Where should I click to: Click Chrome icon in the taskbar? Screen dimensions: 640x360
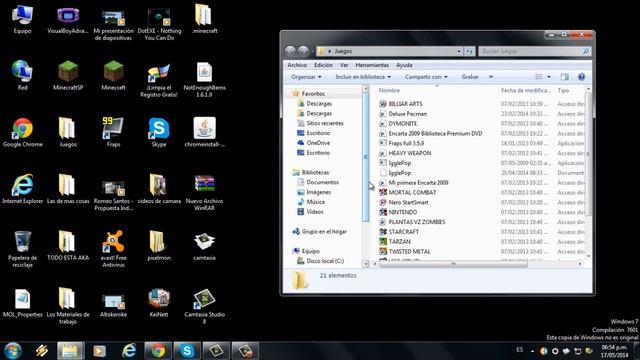tap(158, 351)
